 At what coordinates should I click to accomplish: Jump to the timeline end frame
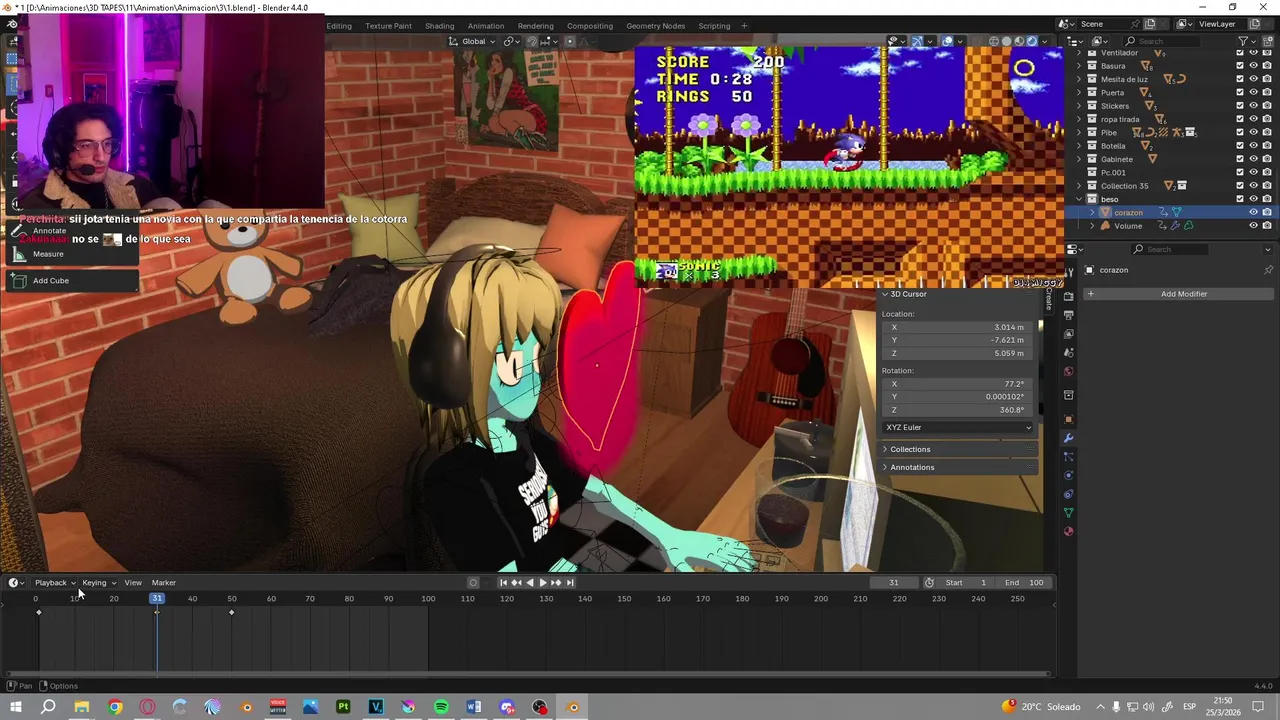570,582
